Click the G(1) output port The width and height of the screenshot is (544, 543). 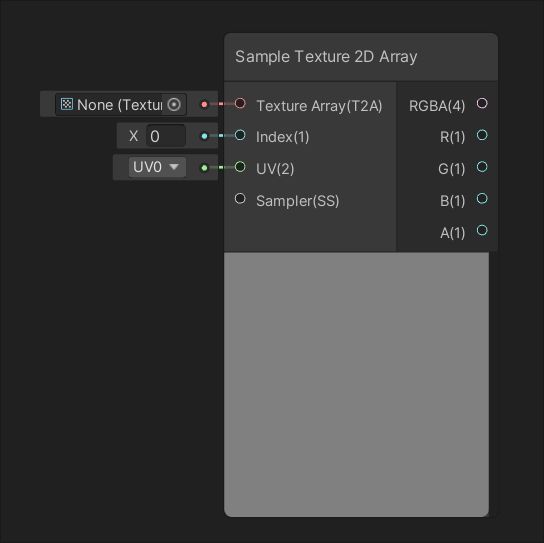[482, 167]
